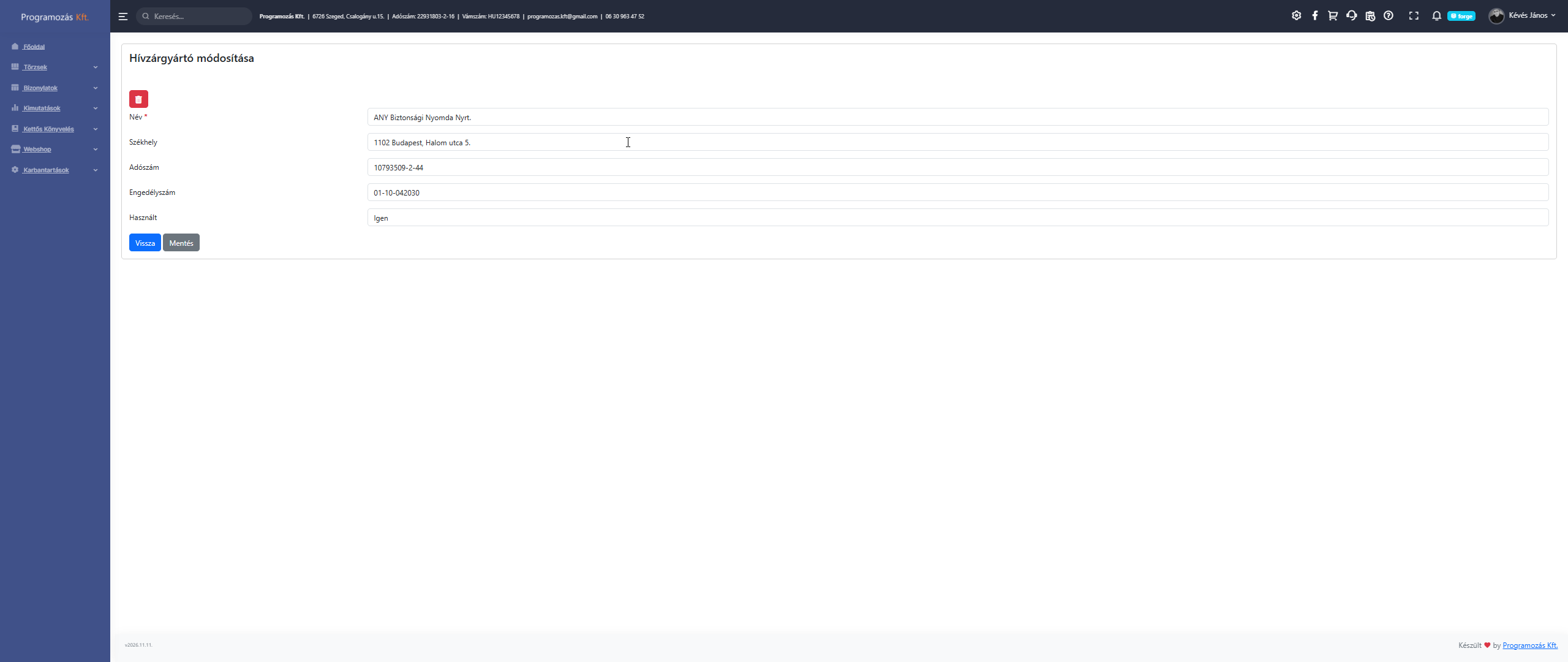Viewport: 1568px width, 662px height.
Task: Open the shopping cart icon
Action: pos(1333,16)
